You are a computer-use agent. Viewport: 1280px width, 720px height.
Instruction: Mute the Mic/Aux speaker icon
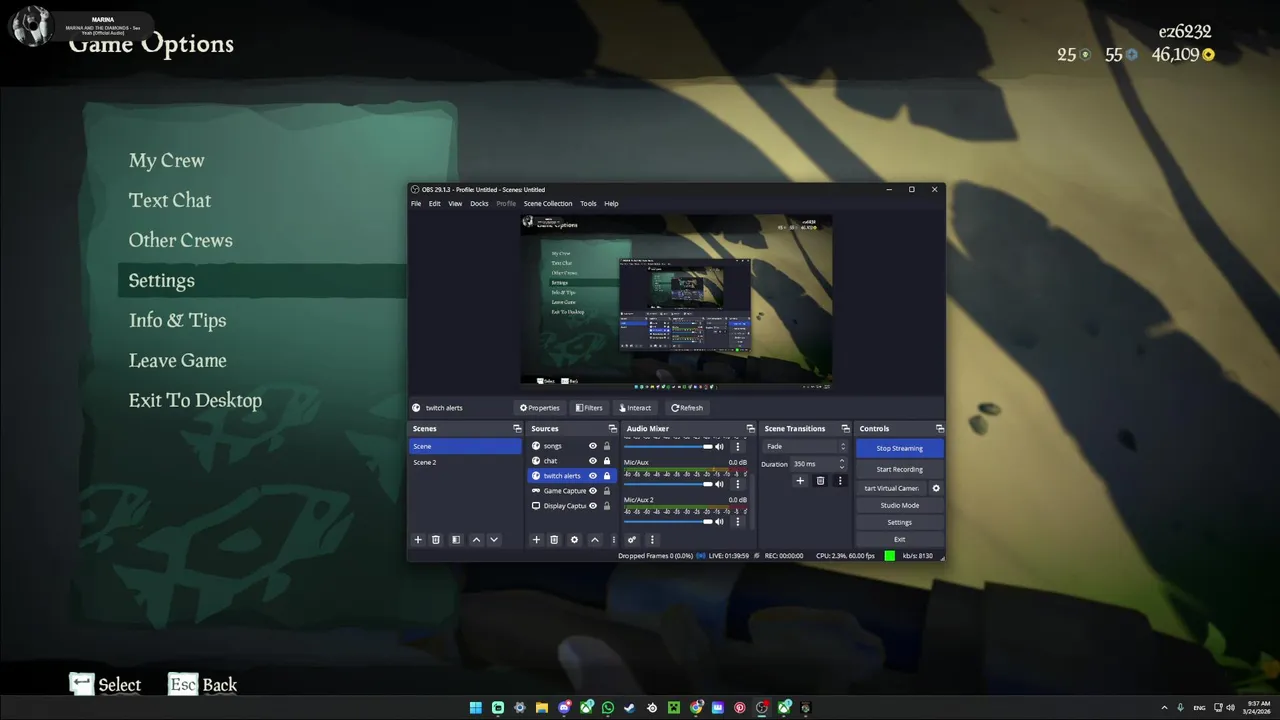coord(719,484)
